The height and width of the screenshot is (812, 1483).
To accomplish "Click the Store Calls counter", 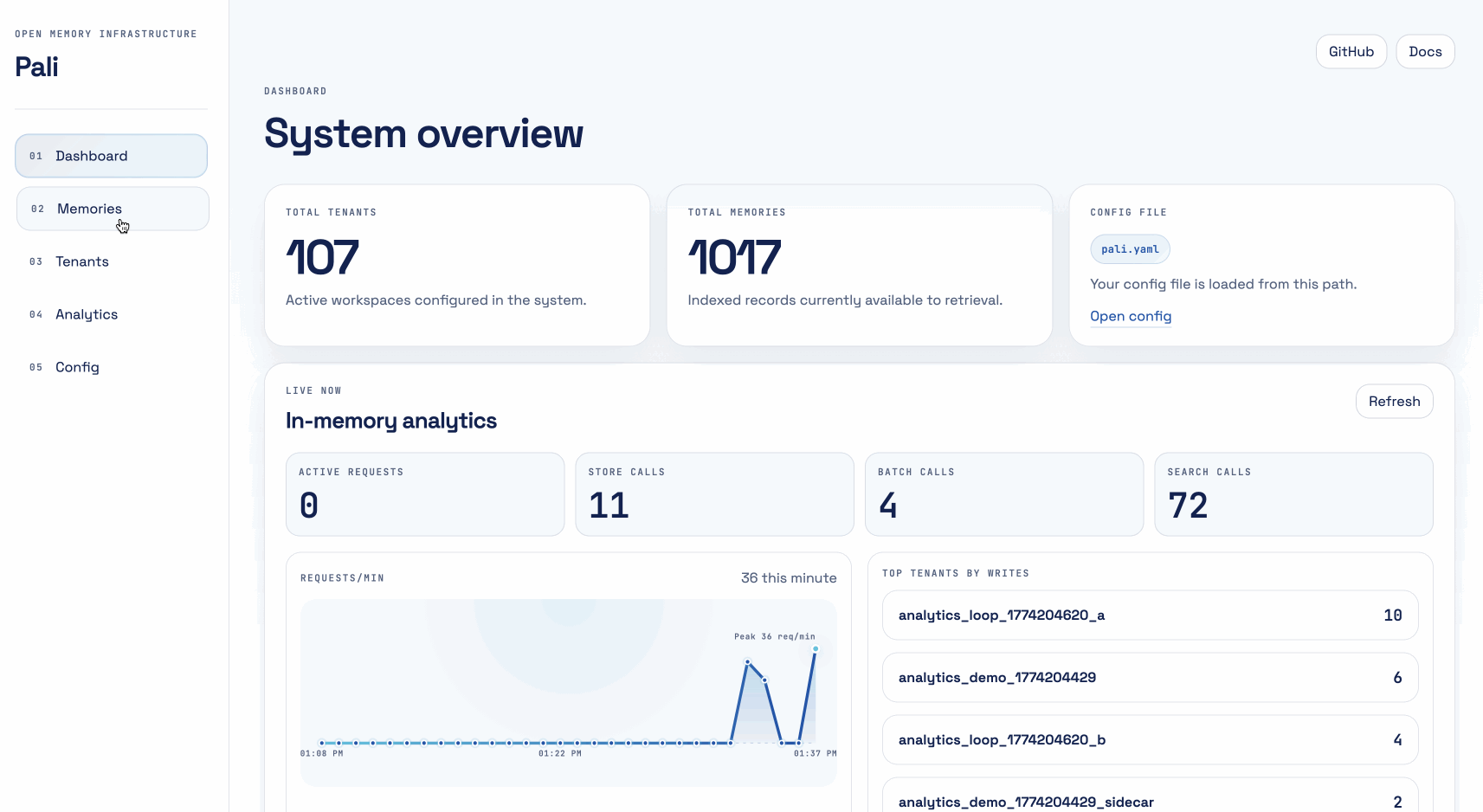I will (x=713, y=494).
